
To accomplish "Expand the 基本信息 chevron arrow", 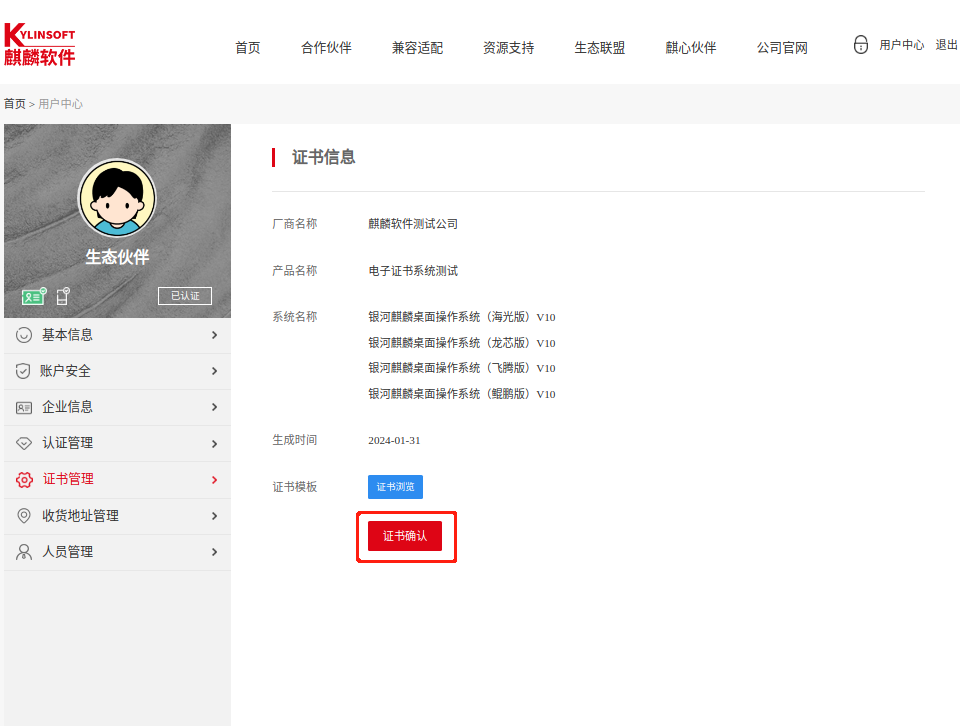I will pyautogui.click(x=214, y=335).
